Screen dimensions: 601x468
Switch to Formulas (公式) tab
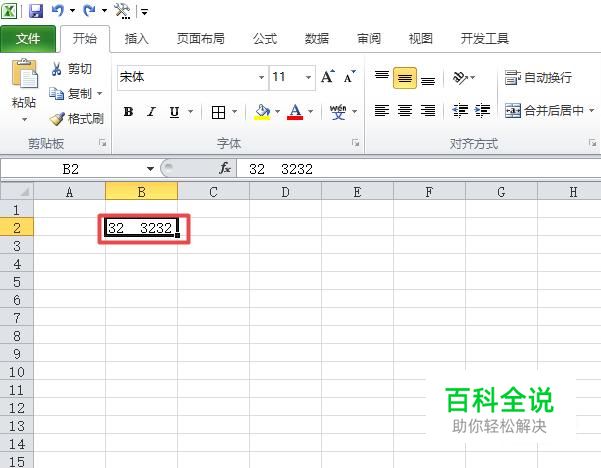[x=264, y=39]
